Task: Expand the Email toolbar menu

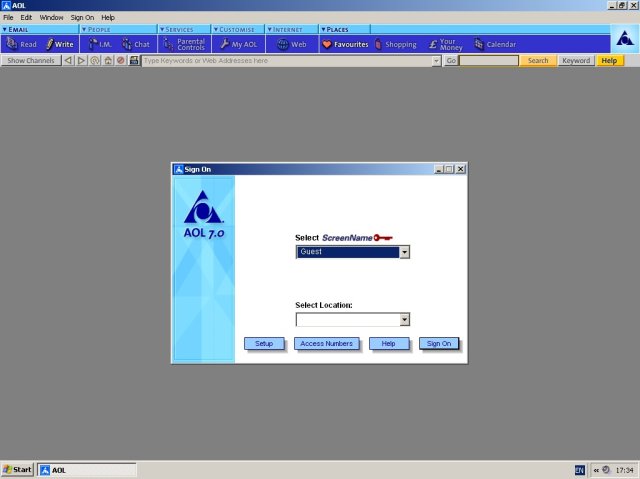Action: pos(16,29)
